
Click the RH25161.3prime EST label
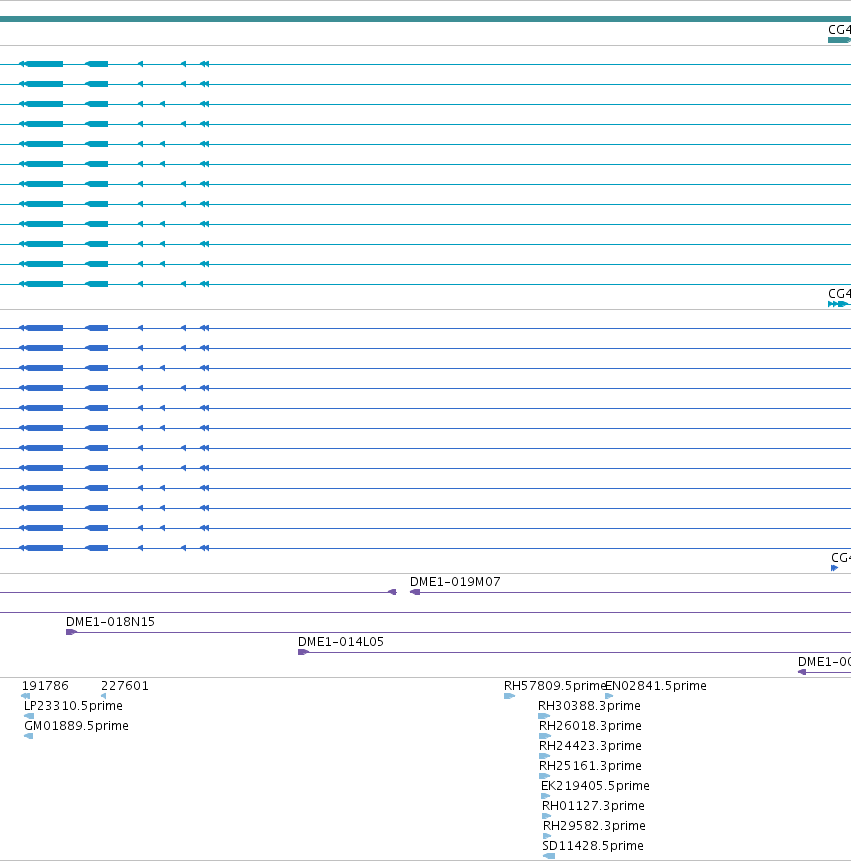590,765
